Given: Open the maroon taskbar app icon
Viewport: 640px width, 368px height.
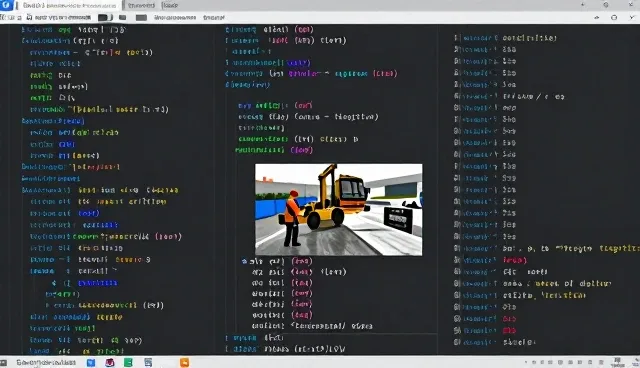Looking at the screenshot, I should (x=110, y=362).
